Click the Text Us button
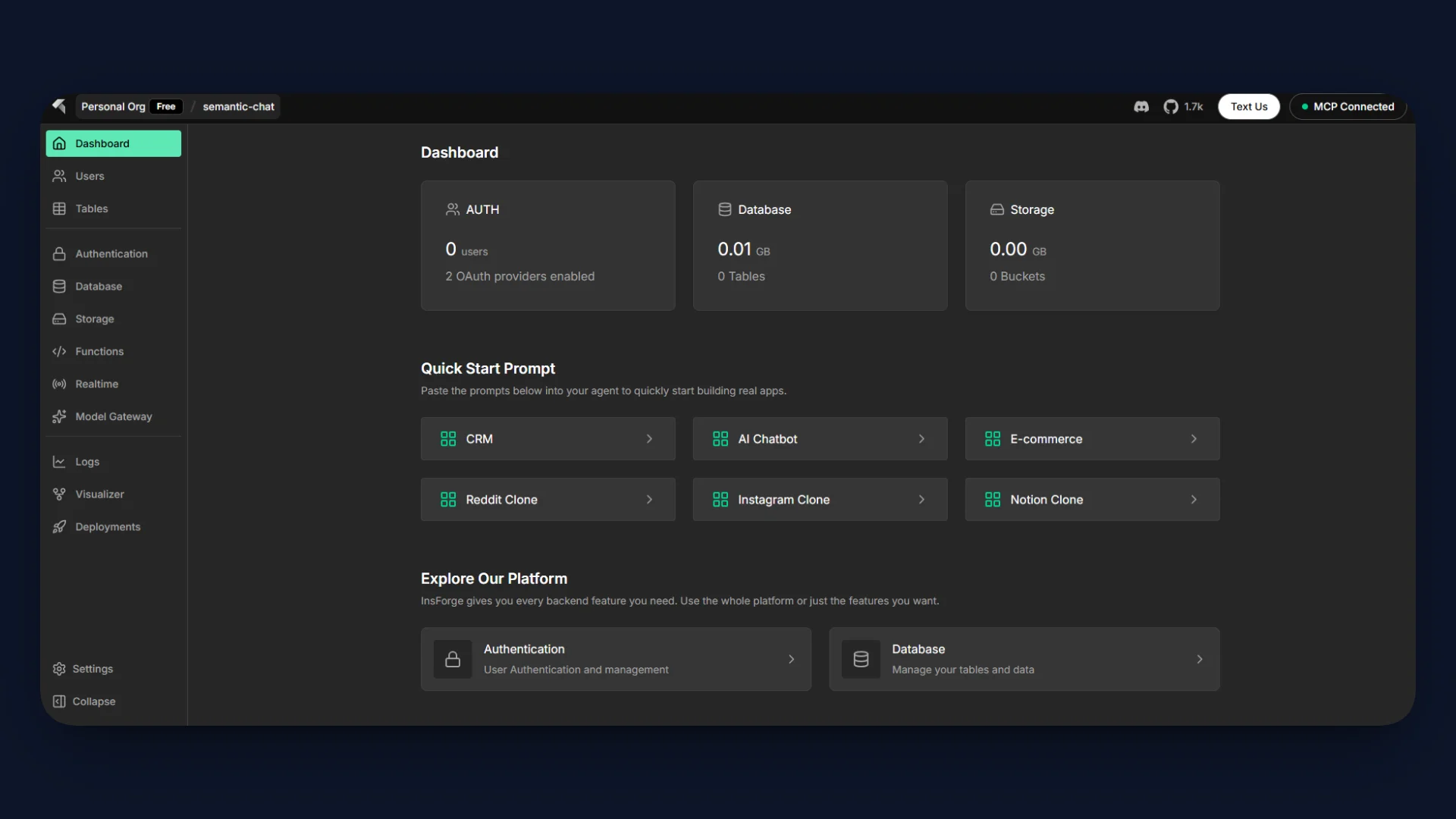 coord(1248,106)
